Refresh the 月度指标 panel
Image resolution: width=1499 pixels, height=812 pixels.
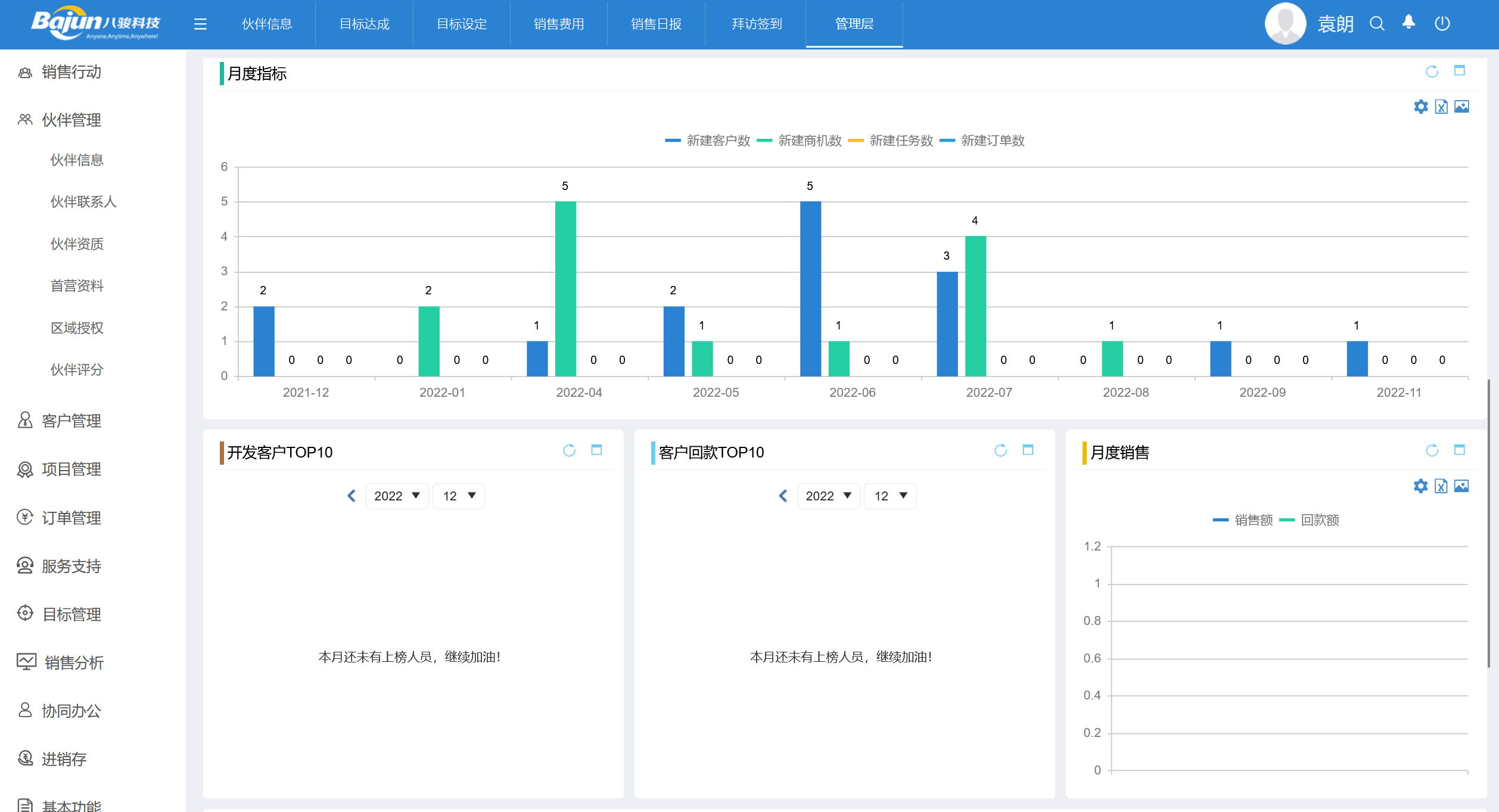pos(1432,71)
